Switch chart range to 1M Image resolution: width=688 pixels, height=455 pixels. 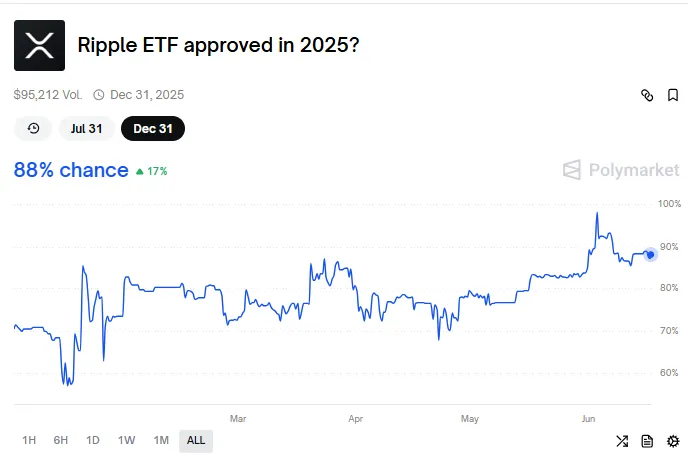[x=160, y=440]
